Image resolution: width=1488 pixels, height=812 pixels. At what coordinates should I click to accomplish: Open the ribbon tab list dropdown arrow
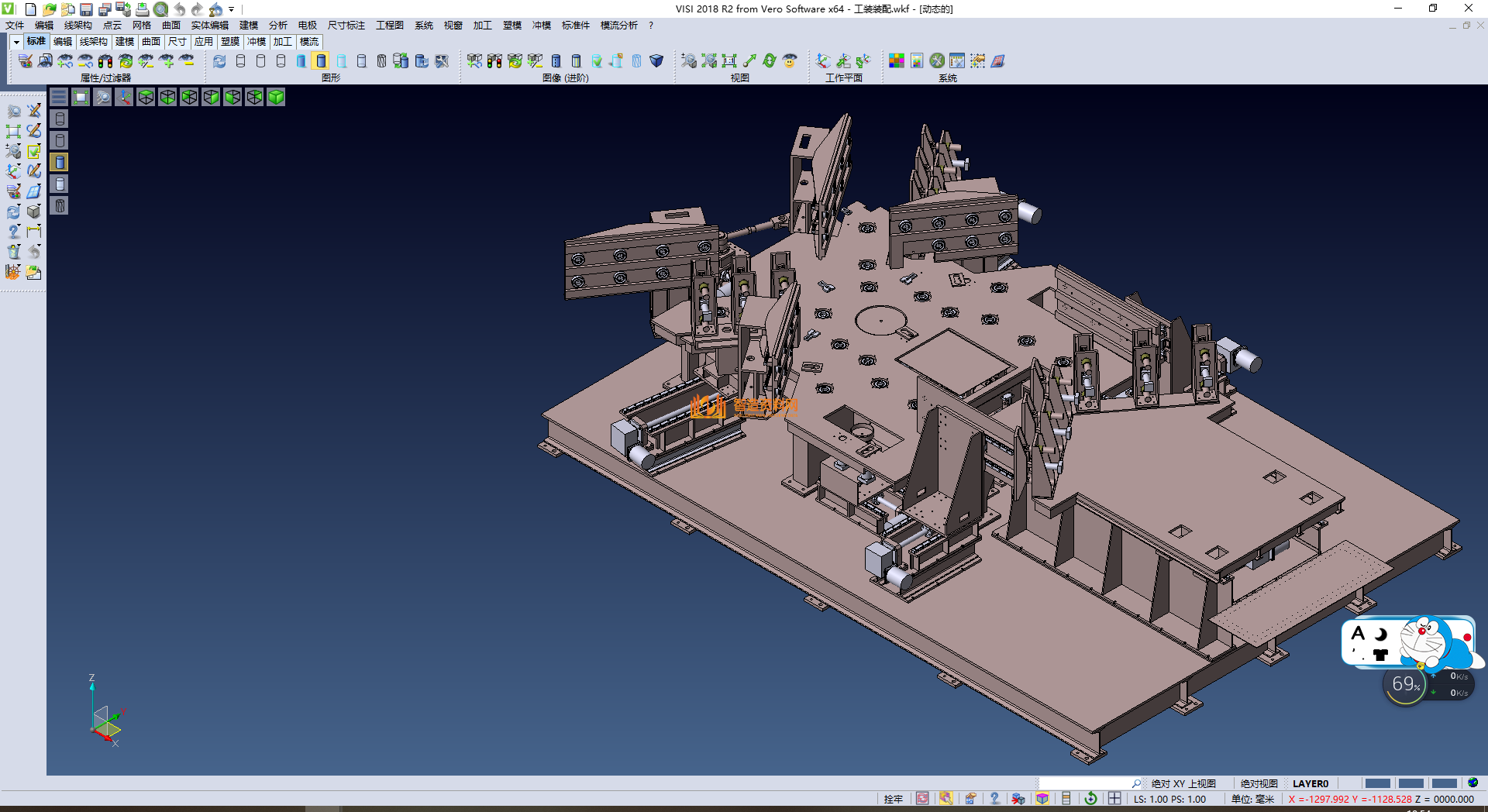pyautogui.click(x=15, y=42)
